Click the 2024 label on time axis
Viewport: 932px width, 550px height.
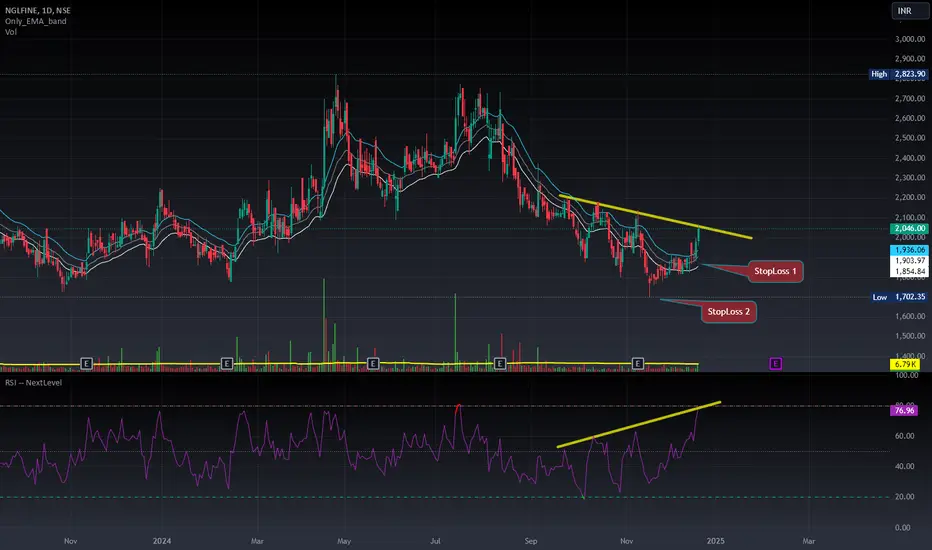162,541
